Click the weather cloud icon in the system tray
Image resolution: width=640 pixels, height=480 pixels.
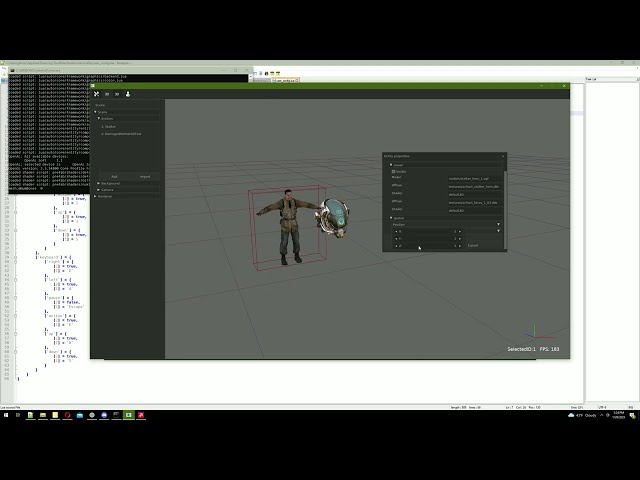[571, 415]
